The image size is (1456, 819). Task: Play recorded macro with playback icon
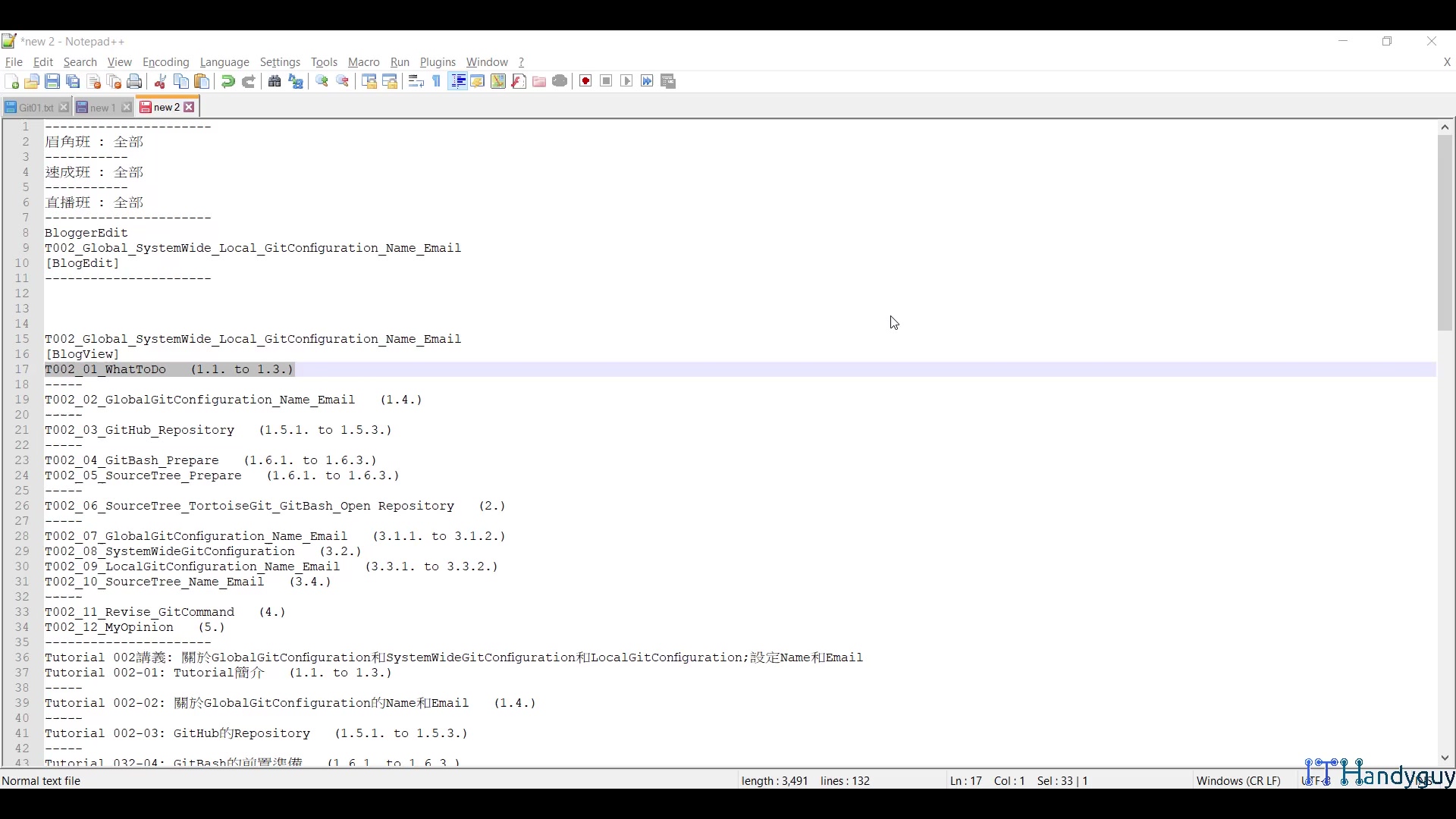pos(626,81)
